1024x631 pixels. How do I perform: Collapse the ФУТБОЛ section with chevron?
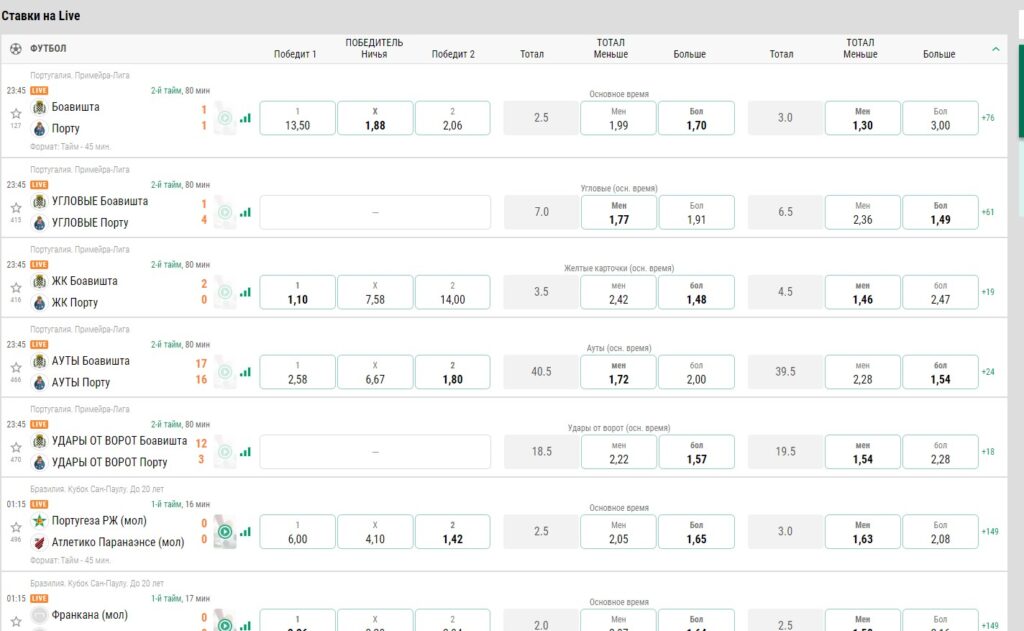[x=995, y=49]
